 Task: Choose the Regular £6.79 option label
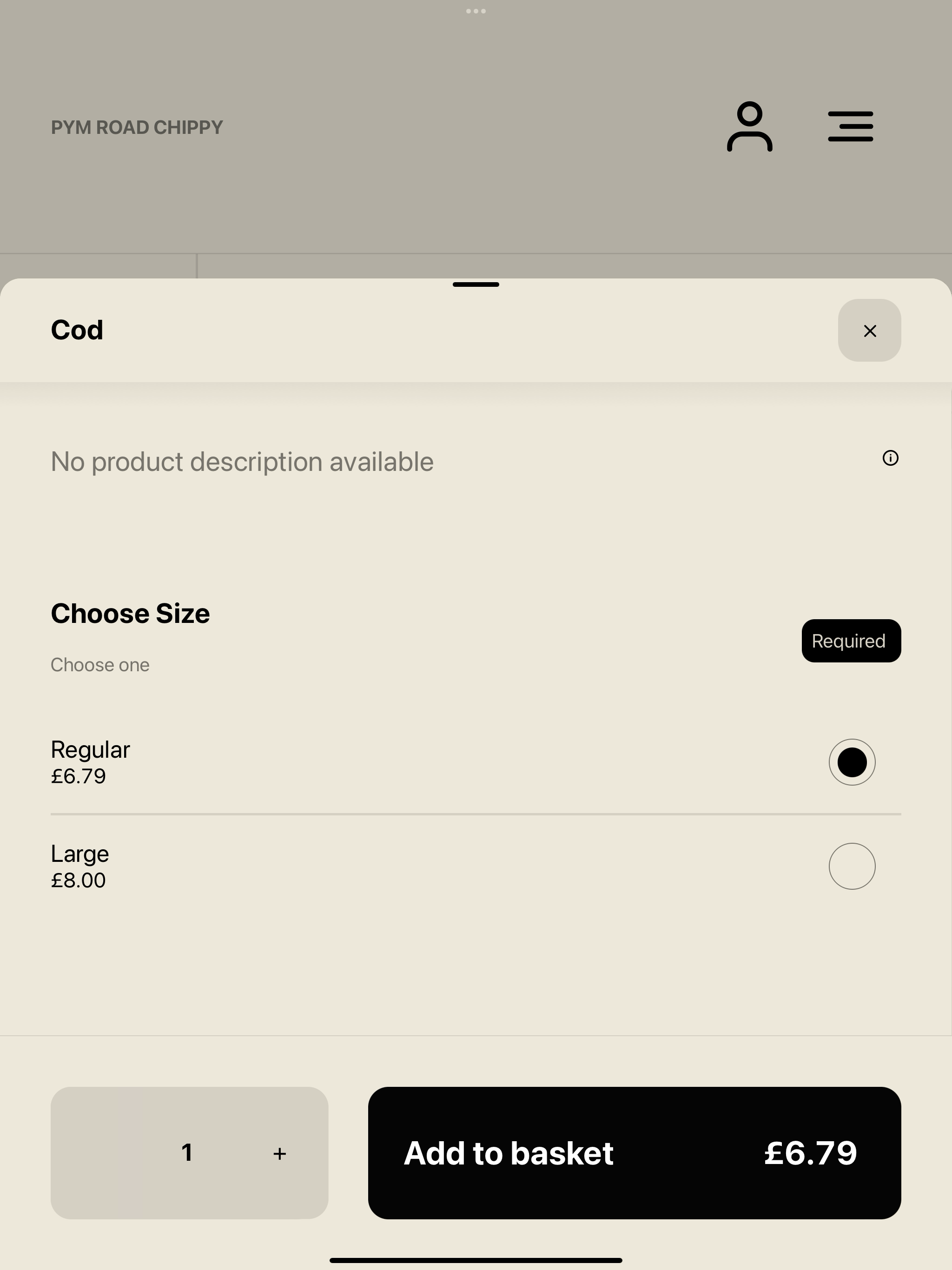[90, 762]
